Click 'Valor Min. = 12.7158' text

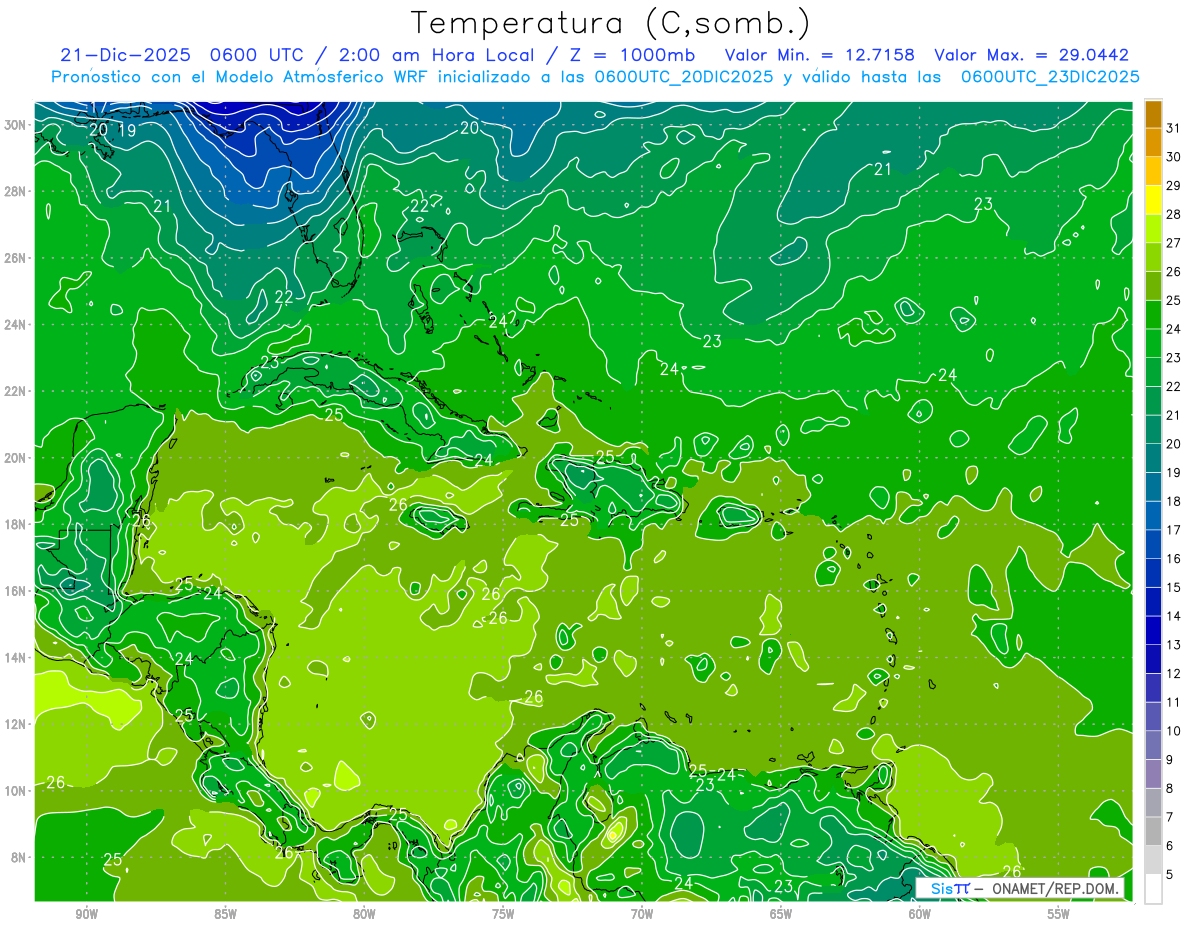pyautogui.click(x=820, y=55)
